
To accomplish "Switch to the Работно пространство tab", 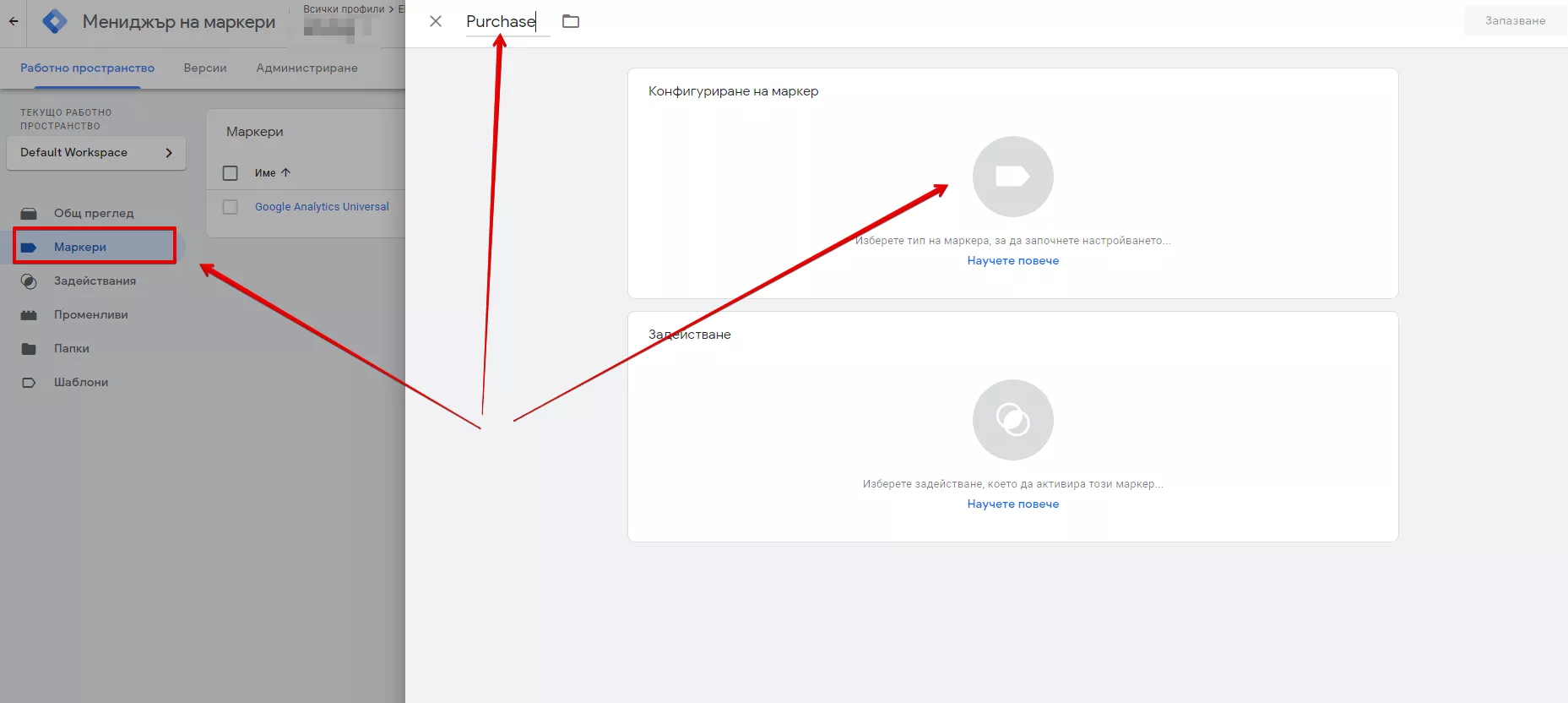I will pyautogui.click(x=88, y=68).
